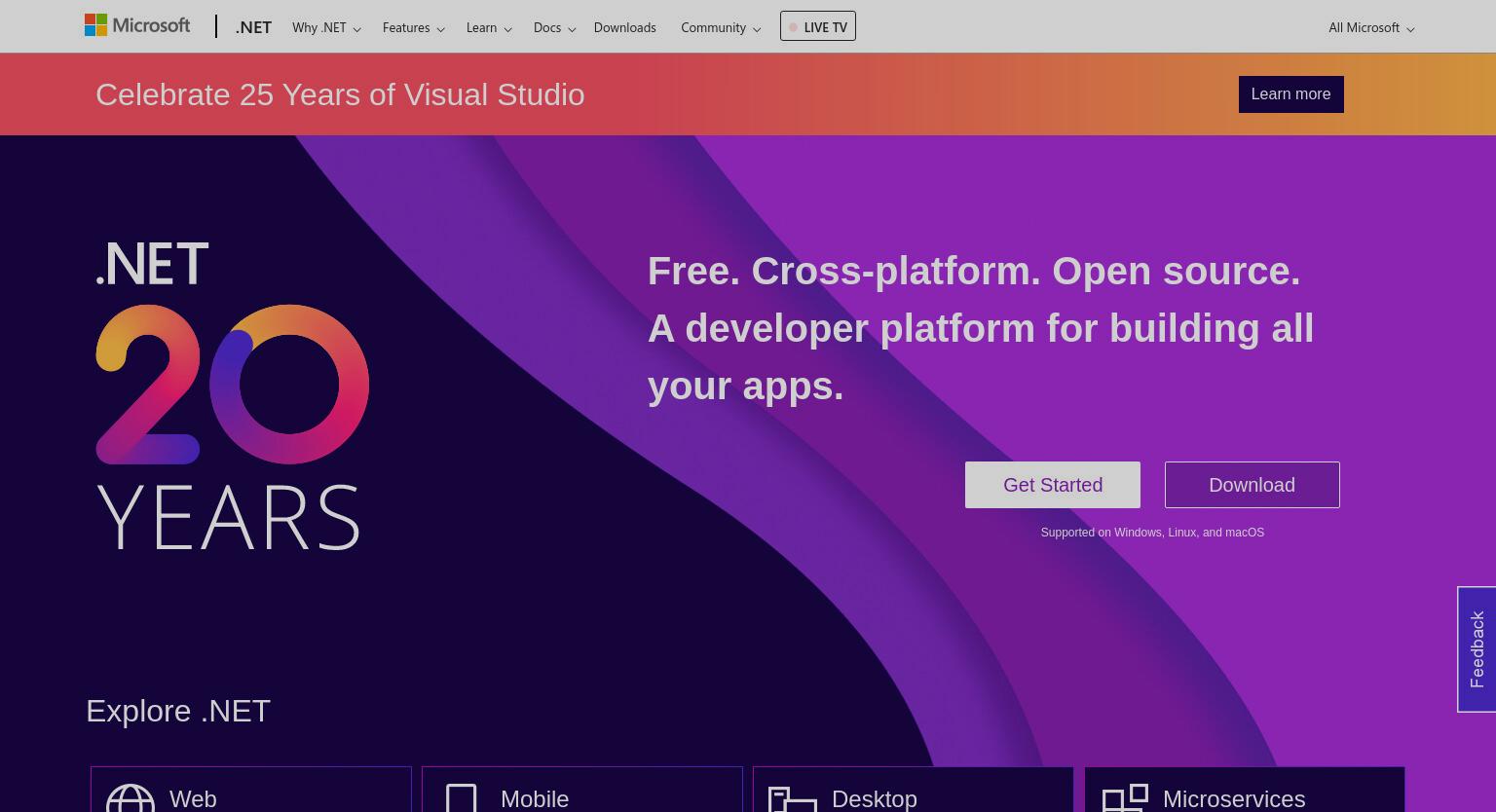Screen dimensions: 1496x812
Task: Open the Community dropdown
Action: tap(721, 27)
